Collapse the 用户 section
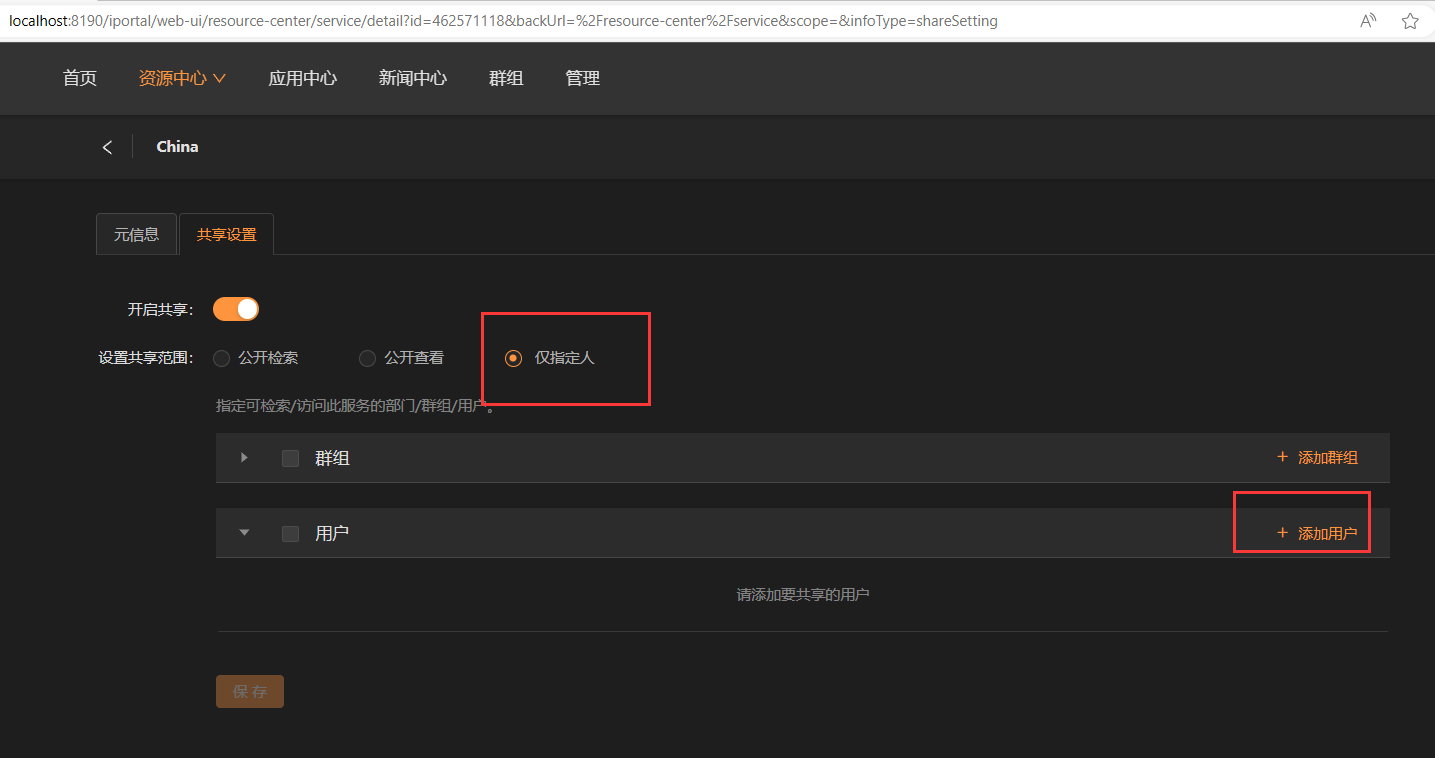Viewport: 1435px width, 758px height. point(244,532)
